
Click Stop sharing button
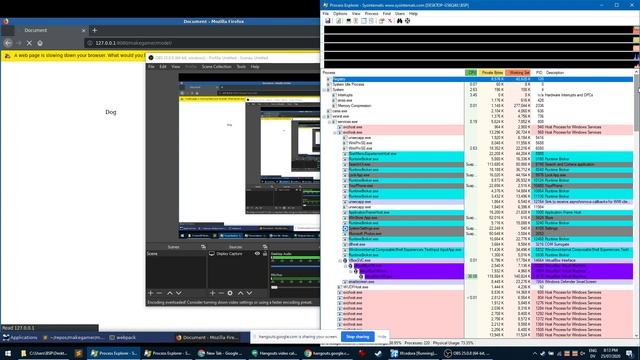point(358,337)
